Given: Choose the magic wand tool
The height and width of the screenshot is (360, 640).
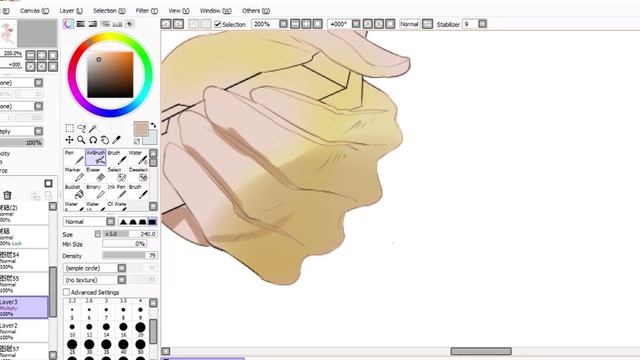Looking at the screenshot, I should [x=93, y=128].
